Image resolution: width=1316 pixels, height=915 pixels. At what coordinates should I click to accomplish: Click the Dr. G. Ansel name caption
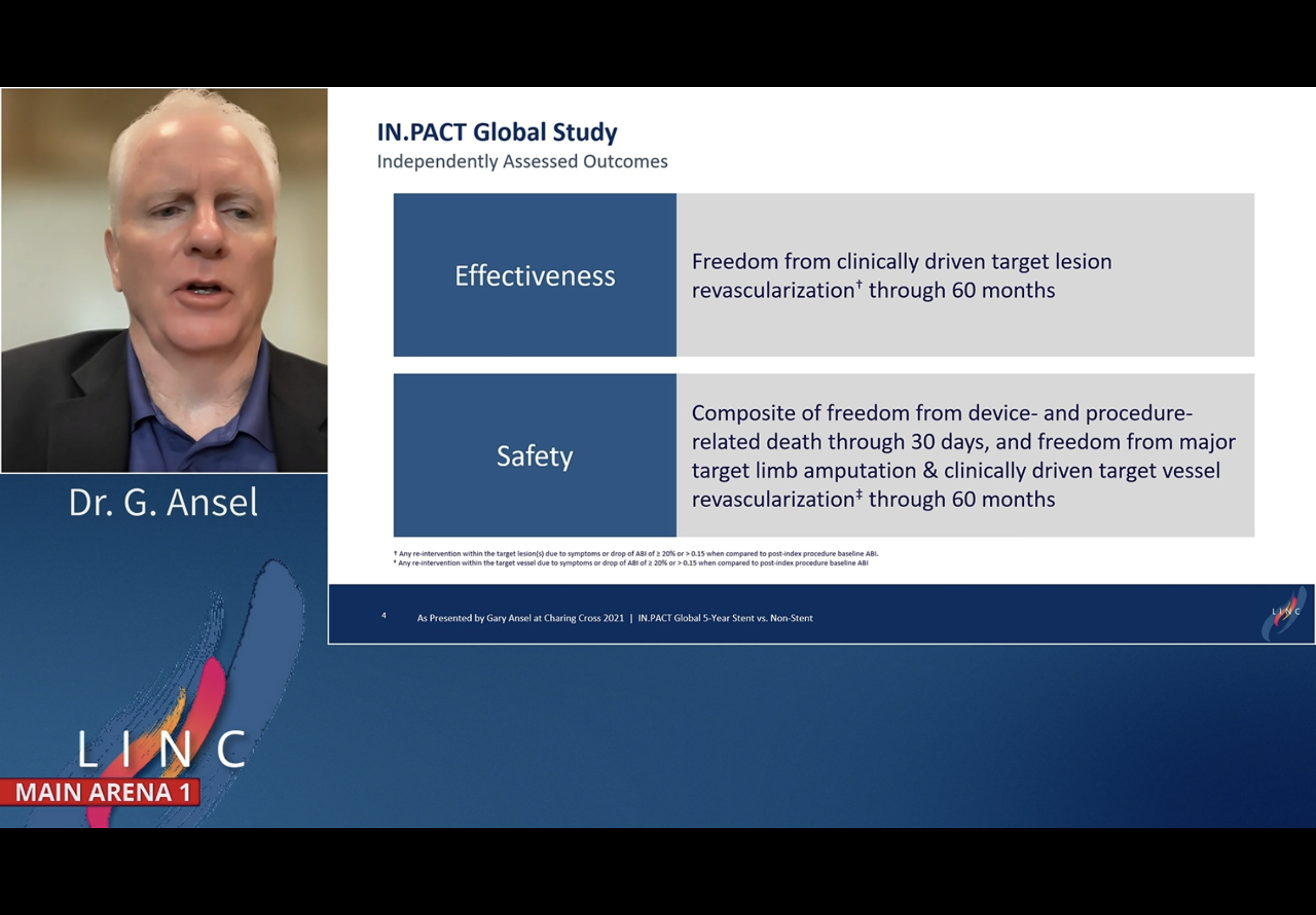[x=163, y=502]
